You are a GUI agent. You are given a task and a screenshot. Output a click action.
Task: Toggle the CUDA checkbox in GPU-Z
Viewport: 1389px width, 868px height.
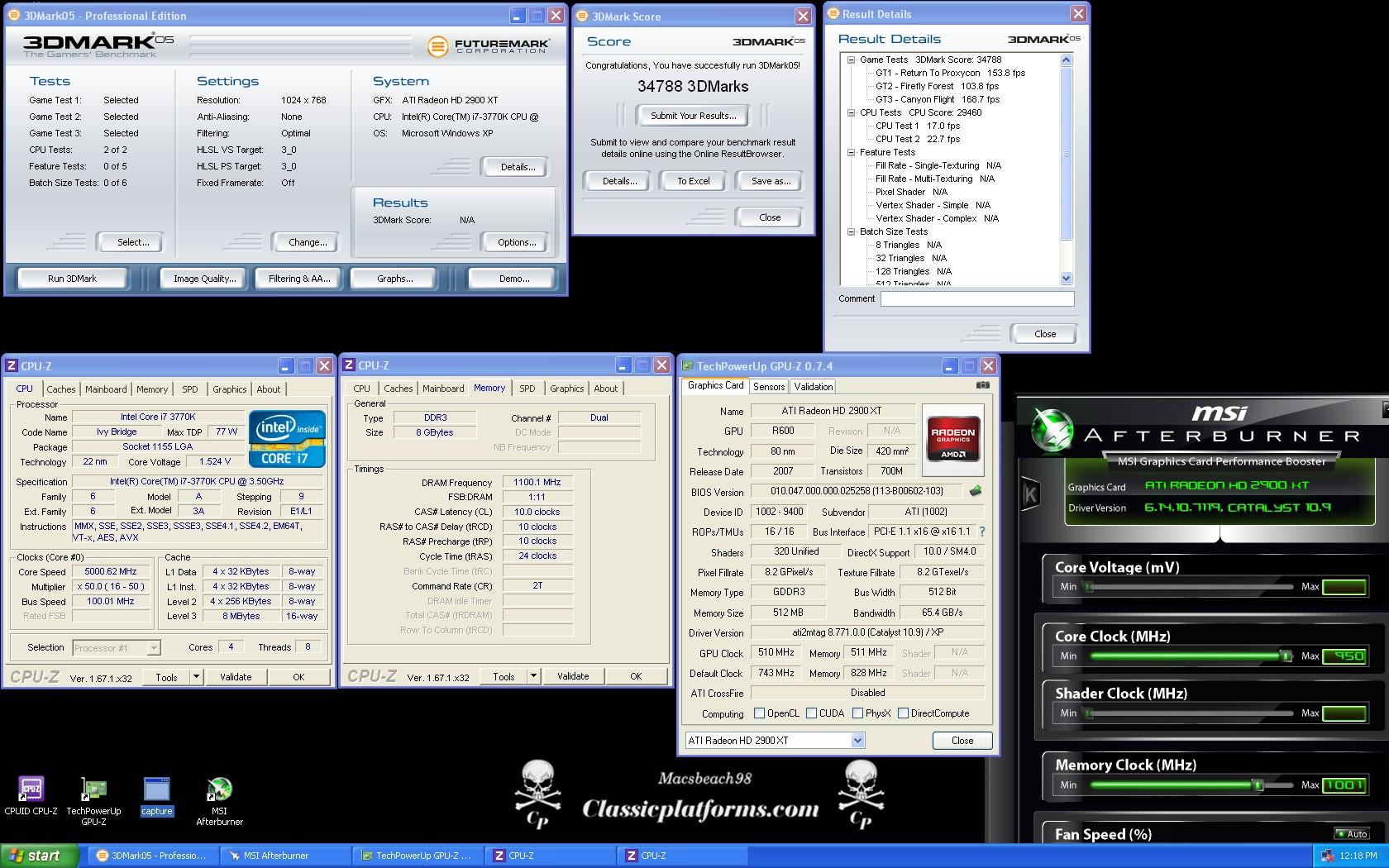coord(811,713)
